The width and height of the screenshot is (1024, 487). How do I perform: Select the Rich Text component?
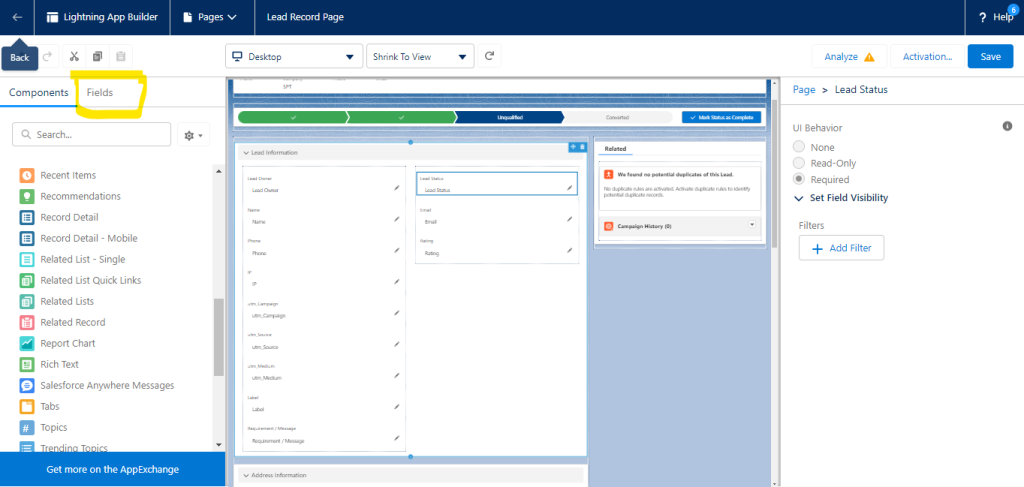[59, 364]
